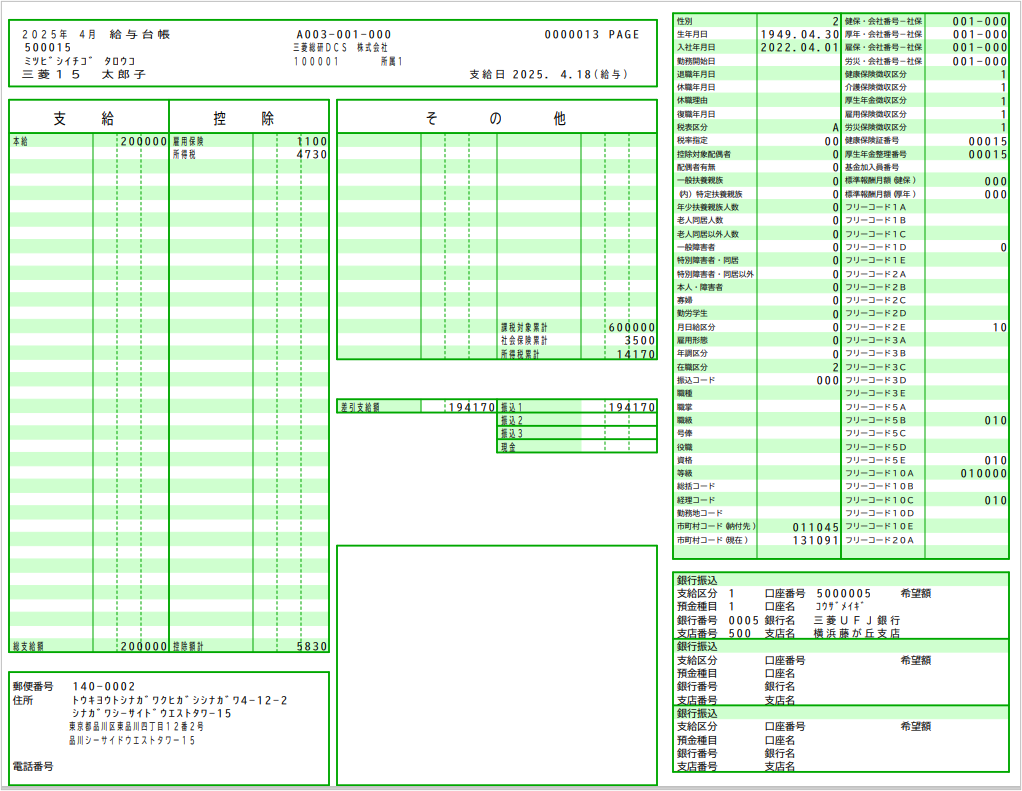Image resolution: width=1022 pixels, height=791 pixels.
Task: Select the '振込2' row
Action: tap(577, 420)
